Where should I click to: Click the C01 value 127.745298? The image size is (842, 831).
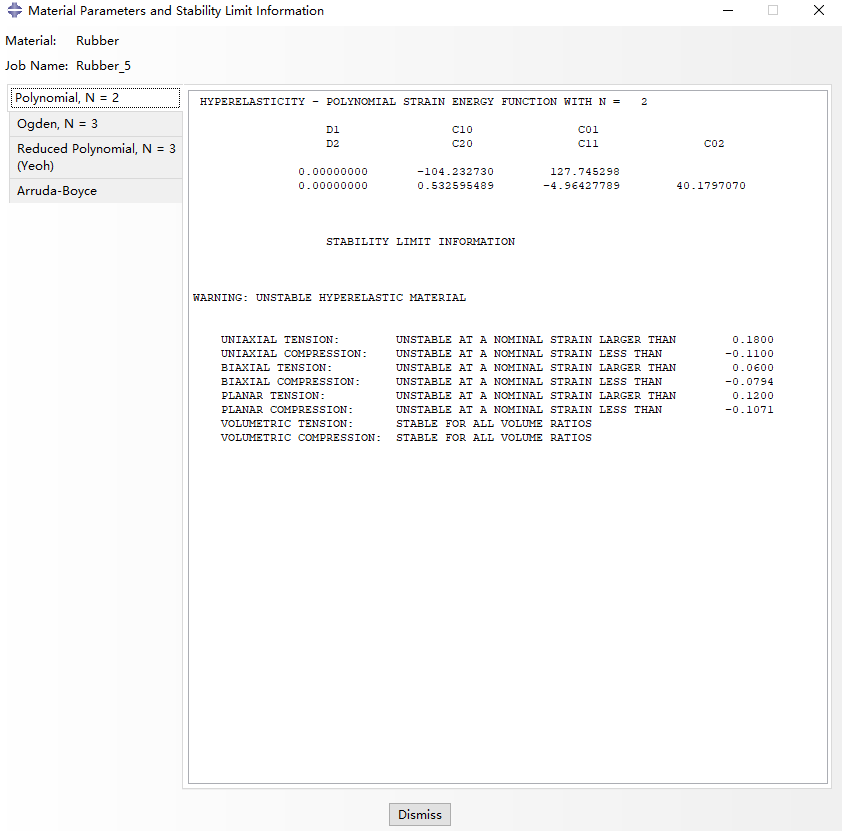[585, 172]
